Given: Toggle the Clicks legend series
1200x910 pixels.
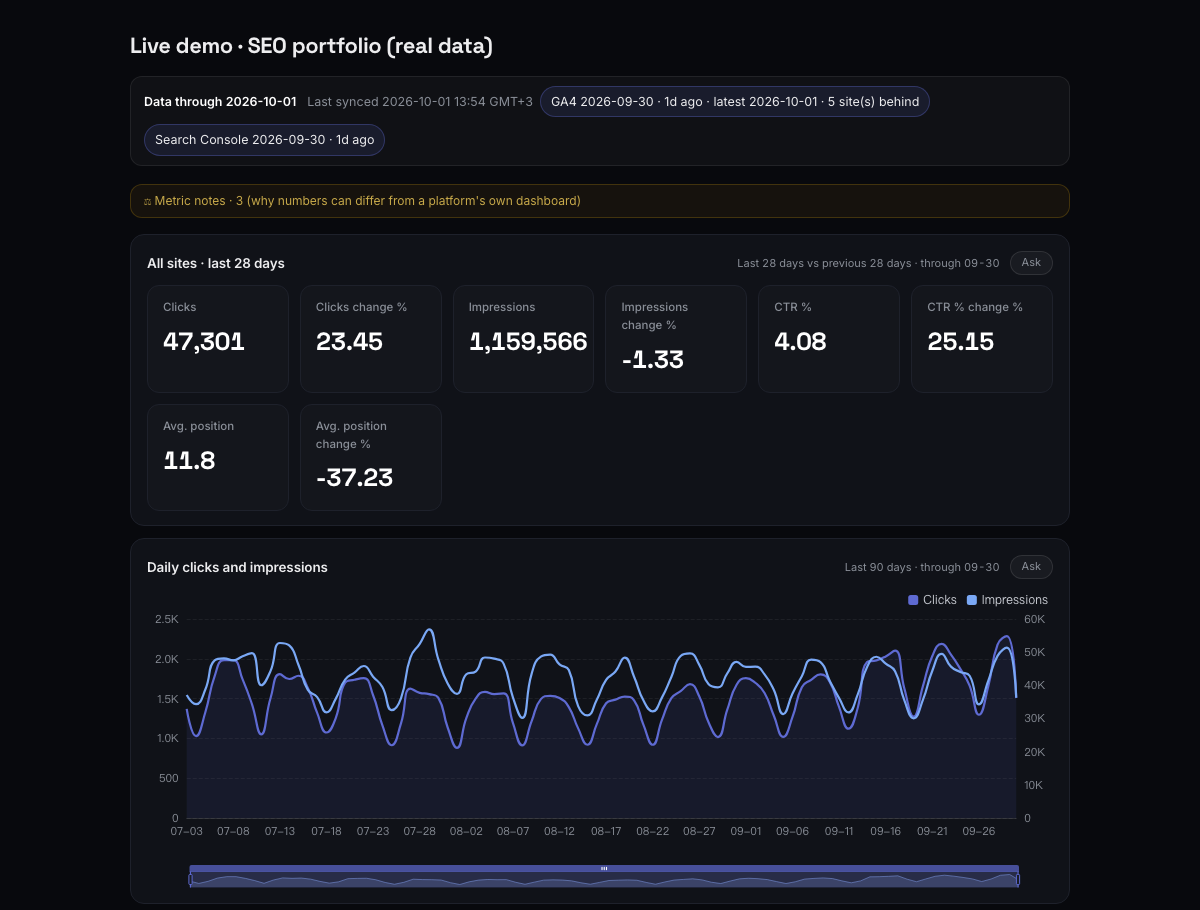Looking at the screenshot, I should [x=932, y=600].
